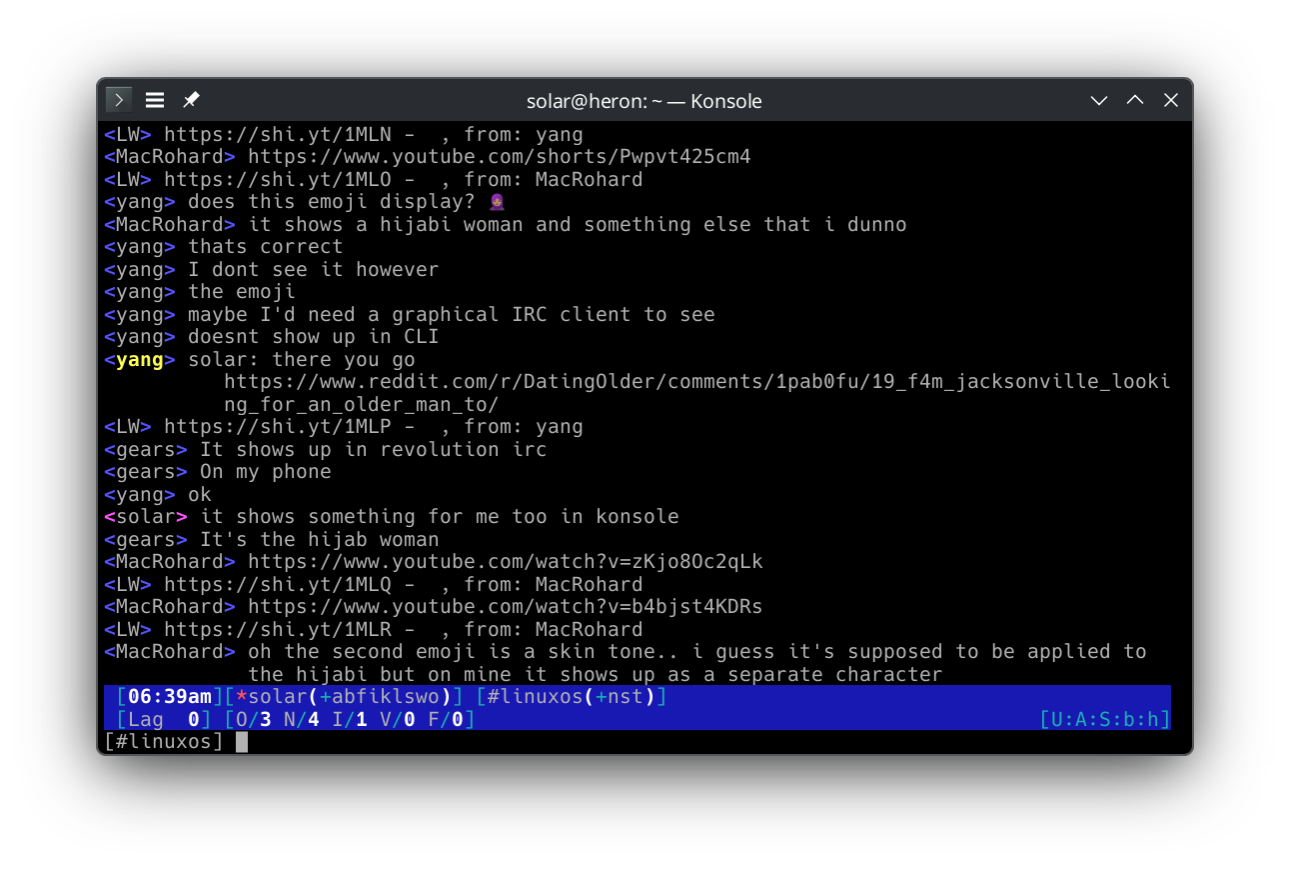Close the Konsole window
This screenshot has width=1290, height=870.
[x=1171, y=100]
